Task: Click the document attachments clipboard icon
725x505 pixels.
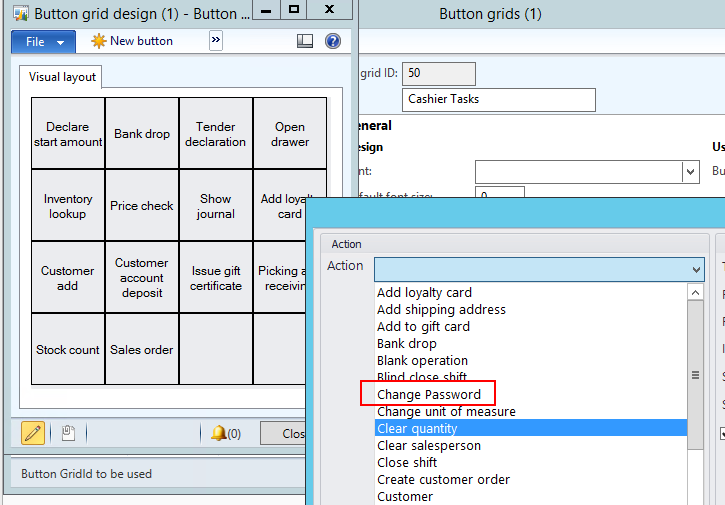Action: tap(68, 433)
